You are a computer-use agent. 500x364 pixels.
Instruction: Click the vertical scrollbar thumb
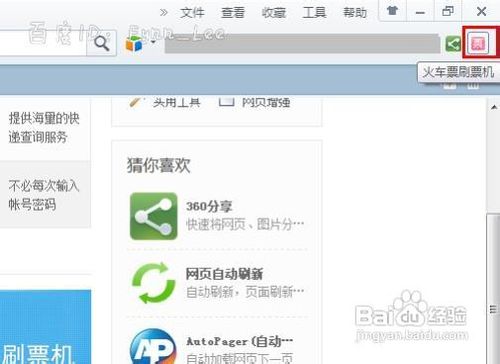493,288
